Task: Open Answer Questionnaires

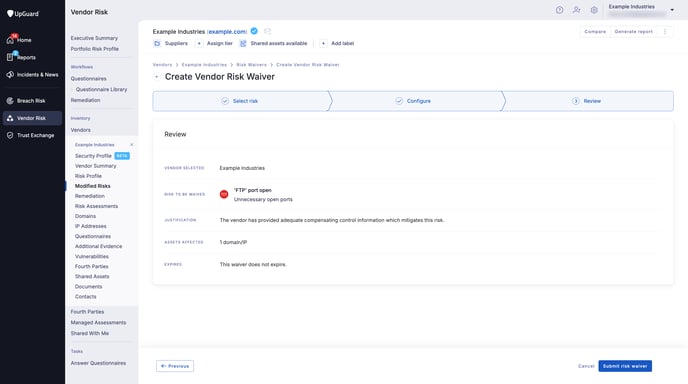Action: pyautogui.click(x=98, y=363)
